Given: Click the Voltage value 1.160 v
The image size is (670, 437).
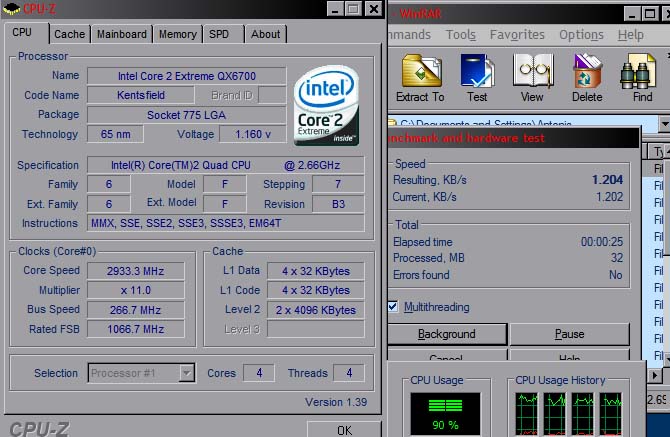Looking at the screenshot, I should [253, 134].
